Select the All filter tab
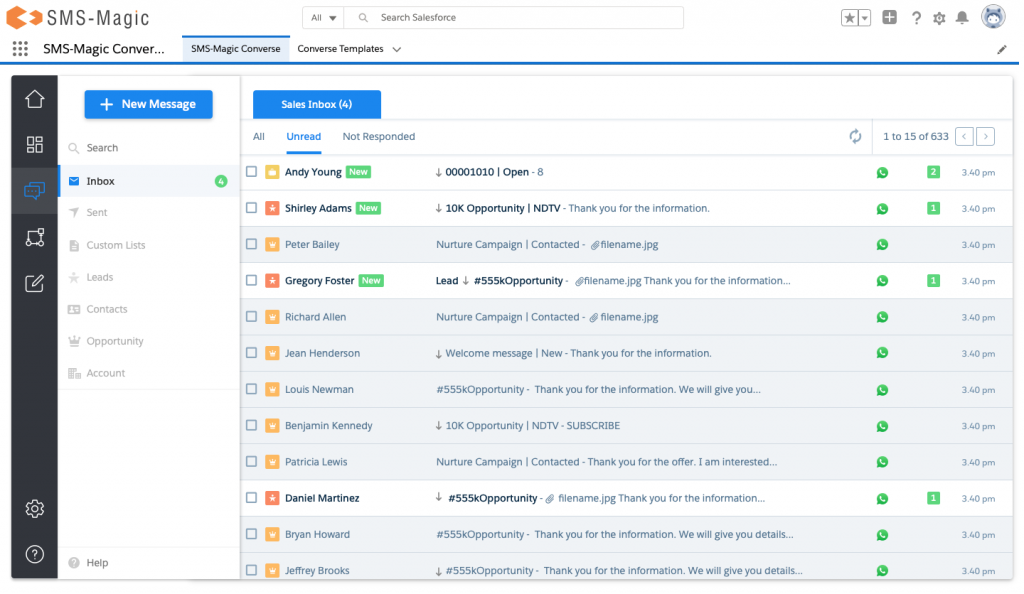Screen dimensions: 1024x594 259,136
